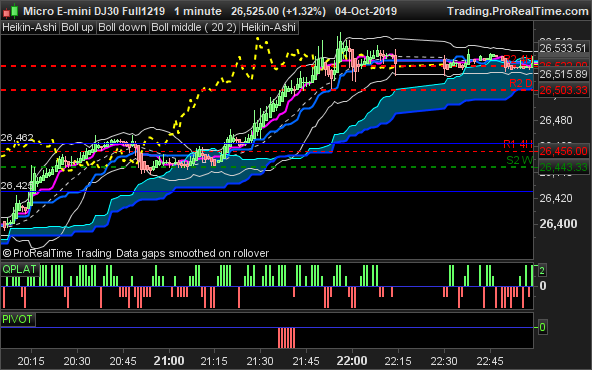Click the 26,533.51 price label on the axis

pyautogui.click(x=563, y=48)
